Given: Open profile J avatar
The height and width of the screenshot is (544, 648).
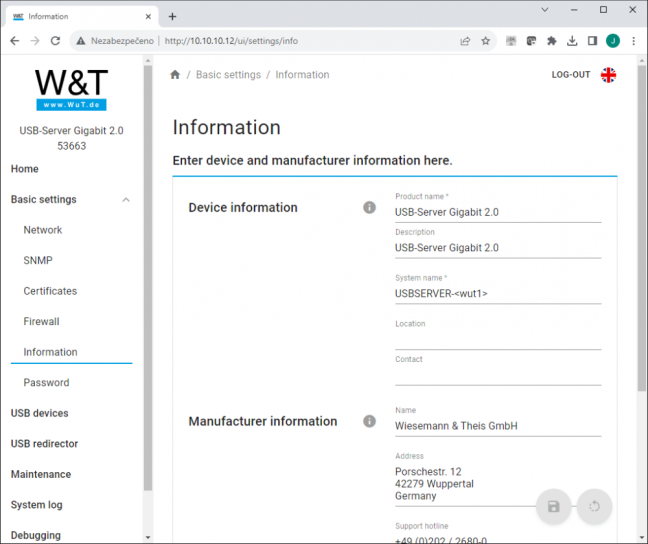Looking at the screenshot, I should pos(613,41).
